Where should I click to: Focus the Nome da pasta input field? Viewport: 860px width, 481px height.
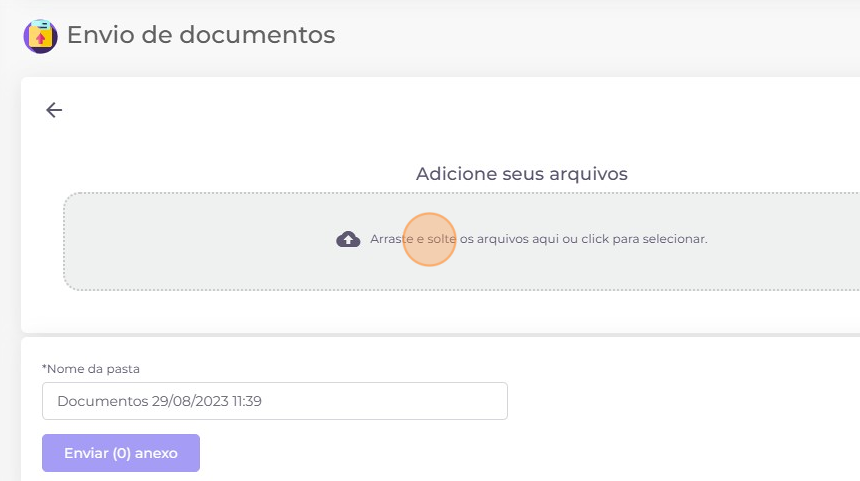click(275, 401)
